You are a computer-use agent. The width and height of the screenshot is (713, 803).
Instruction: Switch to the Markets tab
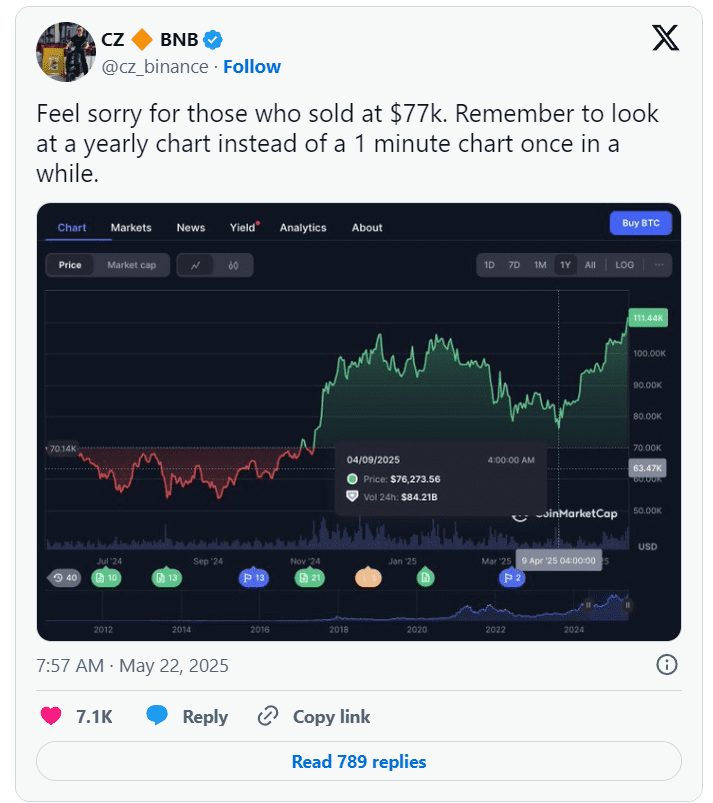pos(131,227)
